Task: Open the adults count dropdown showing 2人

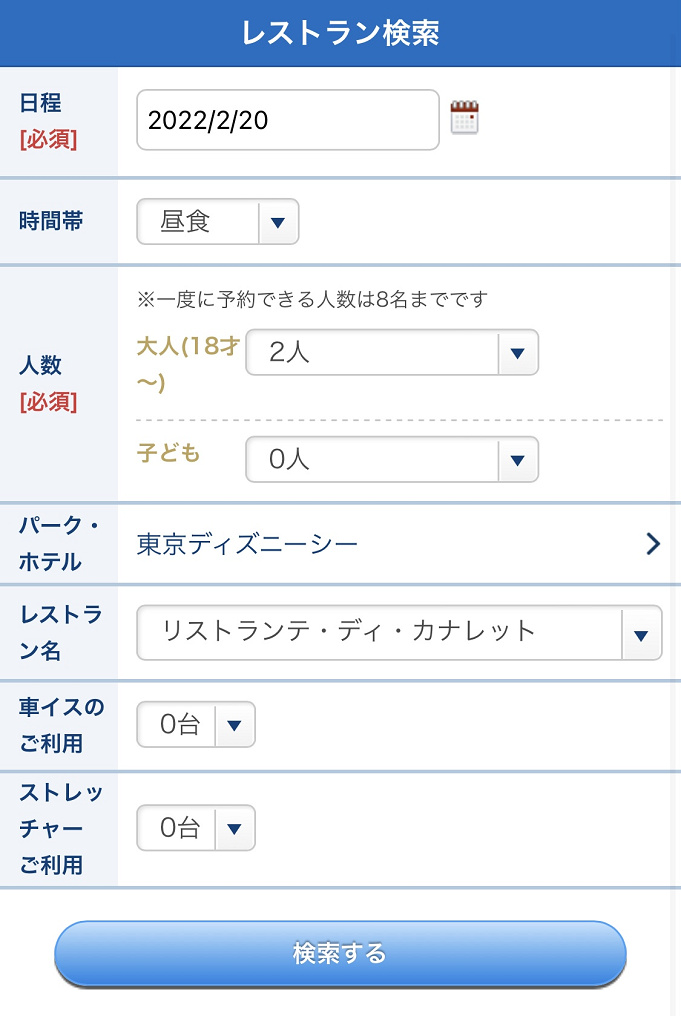Action: pyautogui.click(x=371, y=352)
